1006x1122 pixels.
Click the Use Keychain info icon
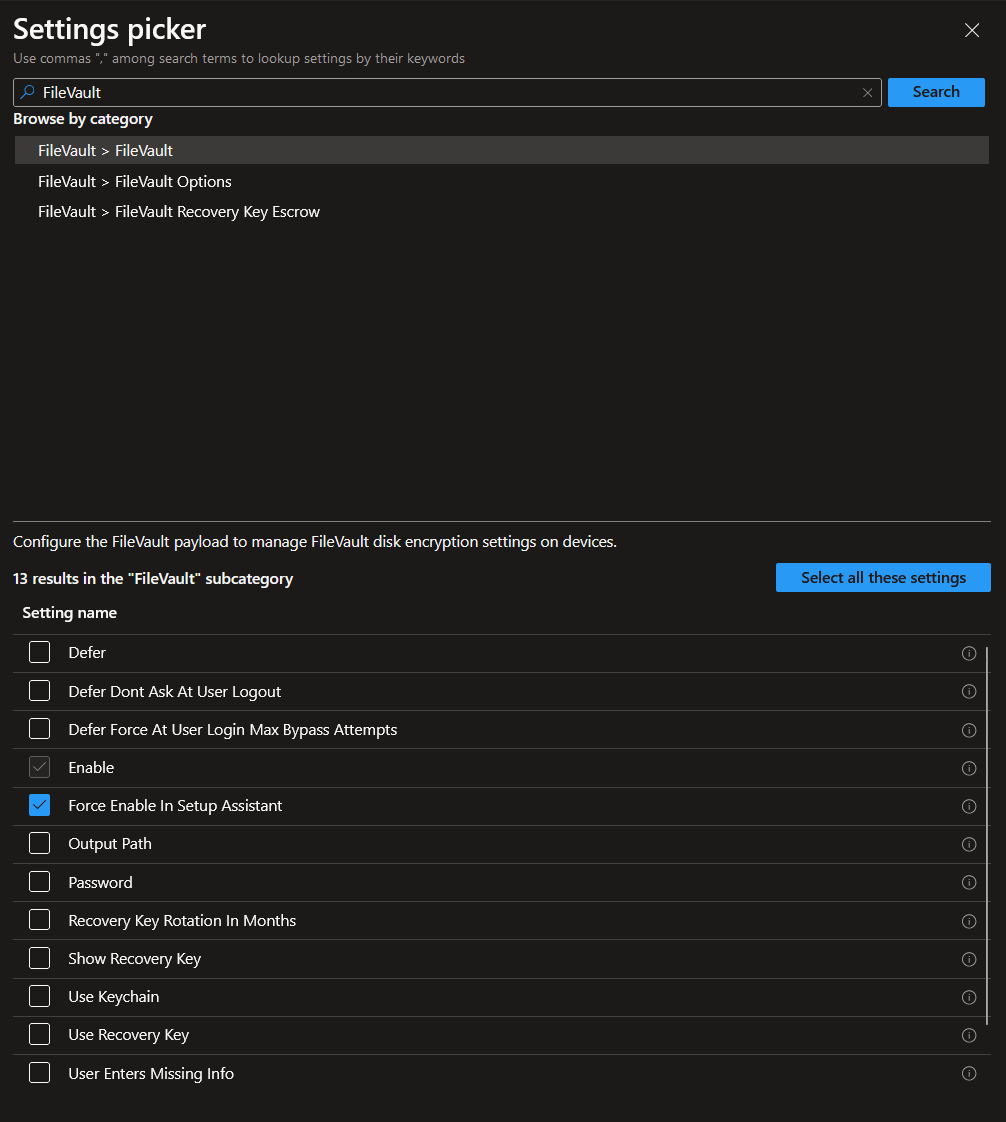(x=969, y=997)
